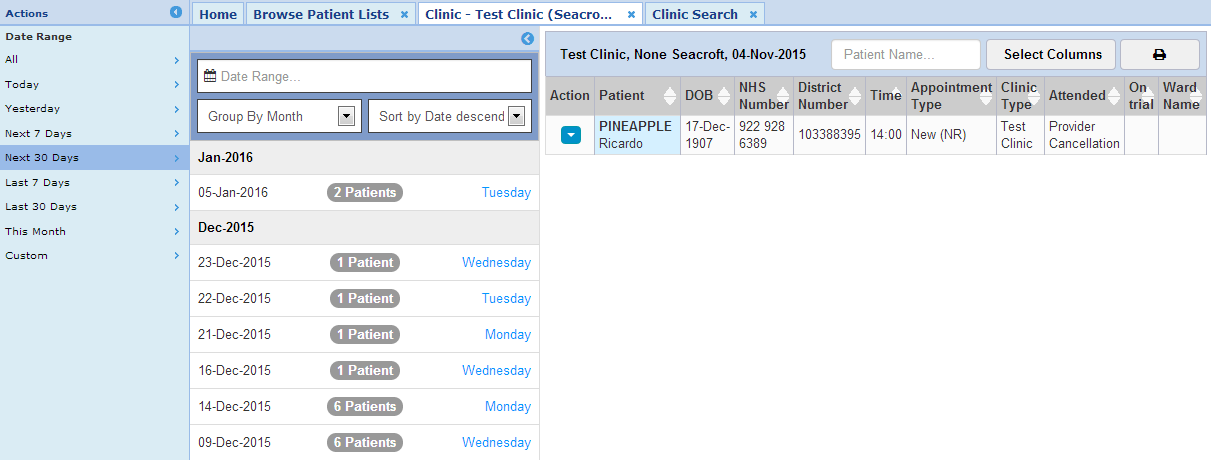Click the print icon button
This screenshot has width=1211, height=460.
(1159, 55)
